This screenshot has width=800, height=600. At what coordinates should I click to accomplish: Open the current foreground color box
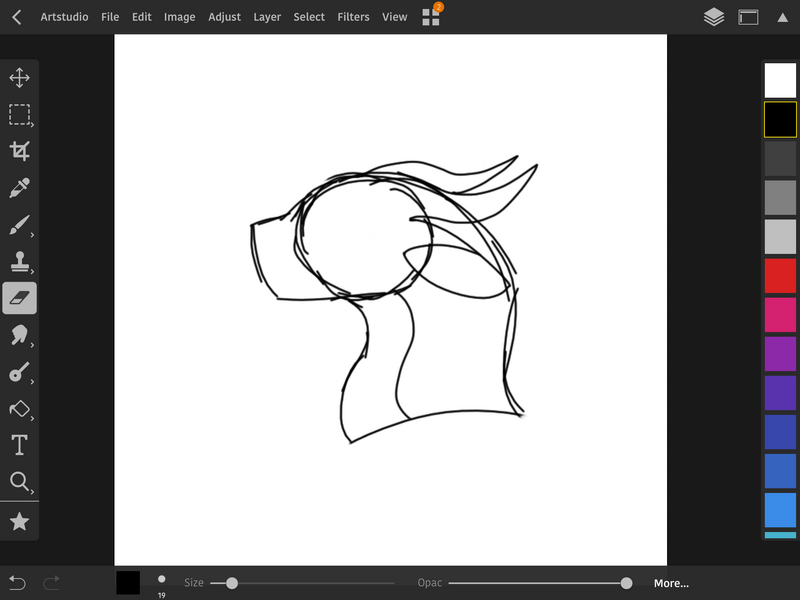point(128,582)
